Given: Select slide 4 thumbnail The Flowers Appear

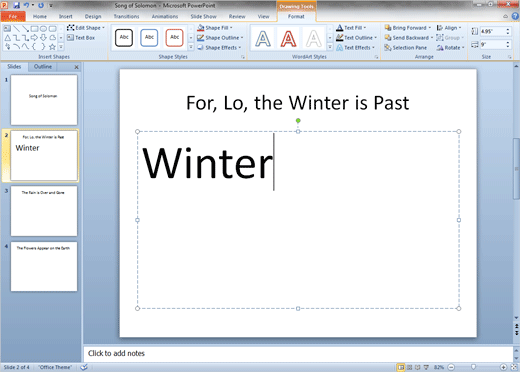Looking at the screenshot, I should pyautogui.click(x=44, y=266).
